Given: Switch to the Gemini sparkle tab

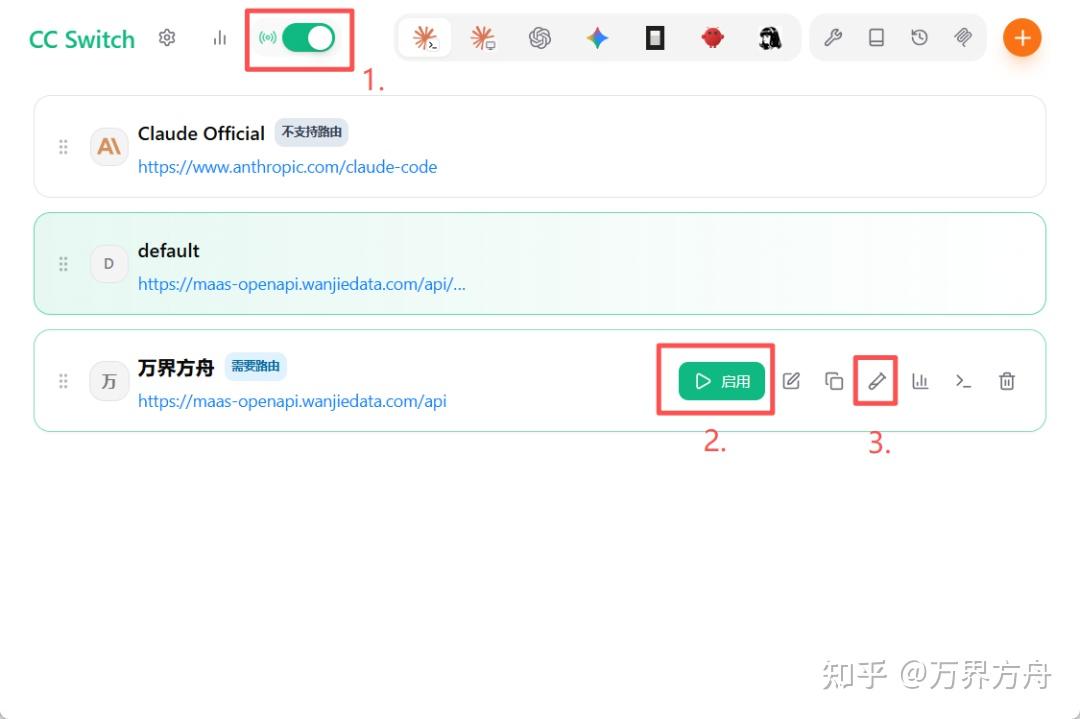Looking at the screenshot, I should (x=597, y=38).
